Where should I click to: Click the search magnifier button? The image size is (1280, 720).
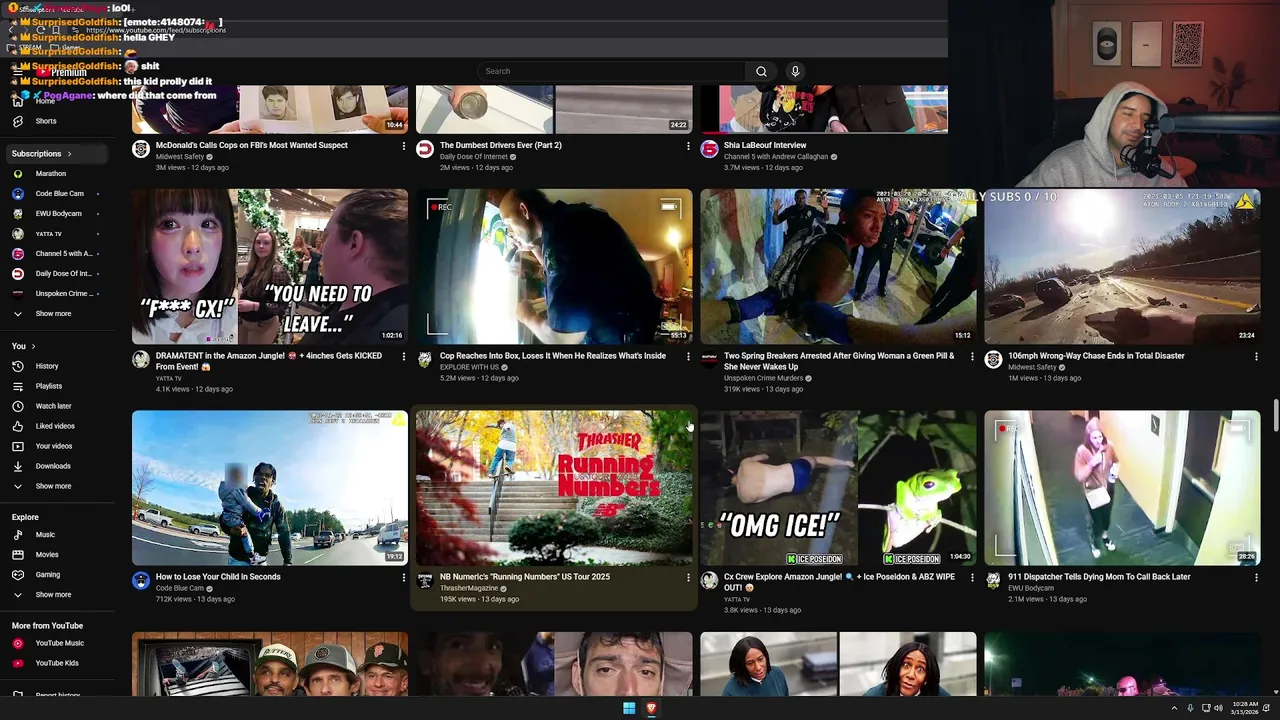pyautogui.click(x=761, y=71)
